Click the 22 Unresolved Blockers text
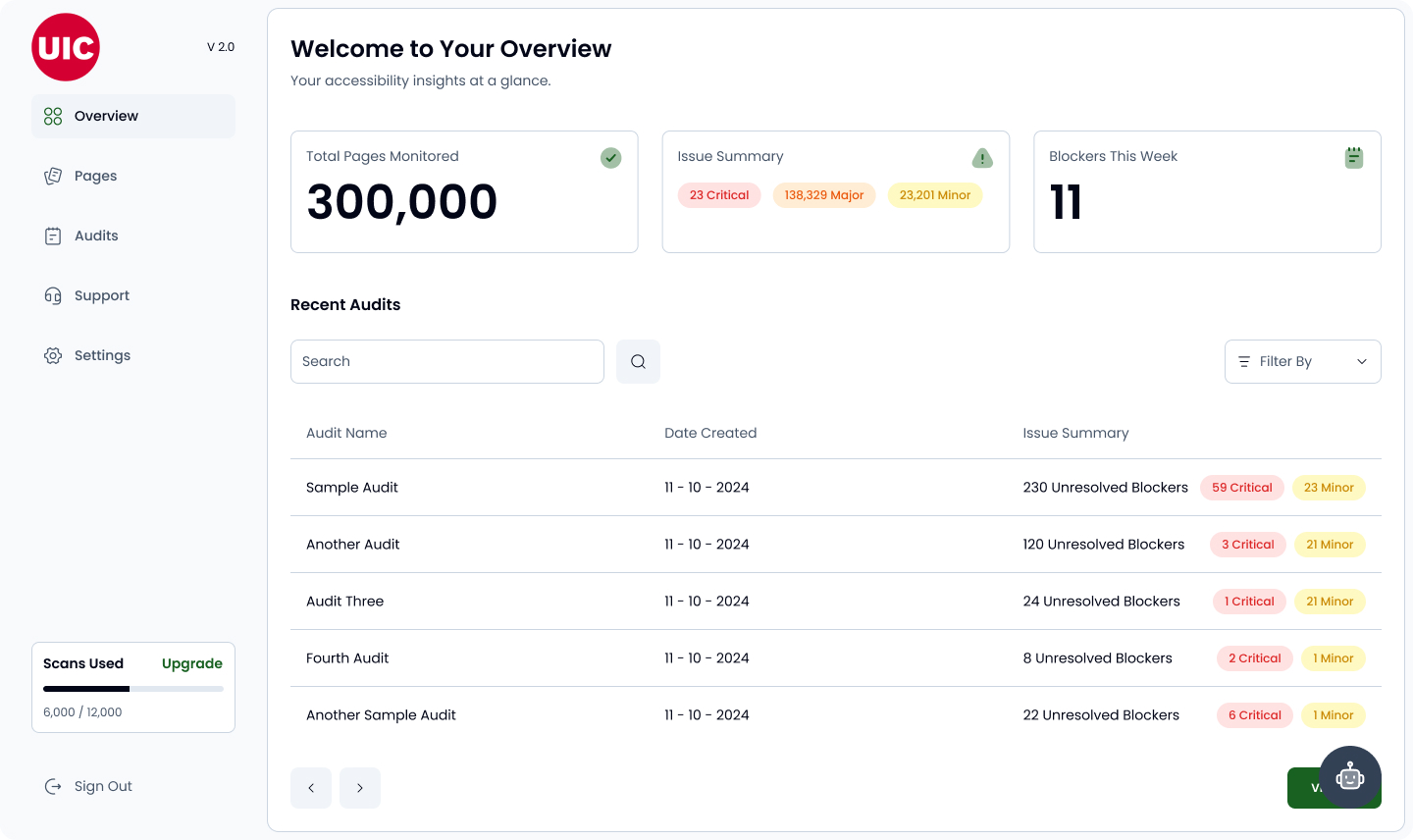This screenshot has height=840, width=1413. tap(1101, 715)
